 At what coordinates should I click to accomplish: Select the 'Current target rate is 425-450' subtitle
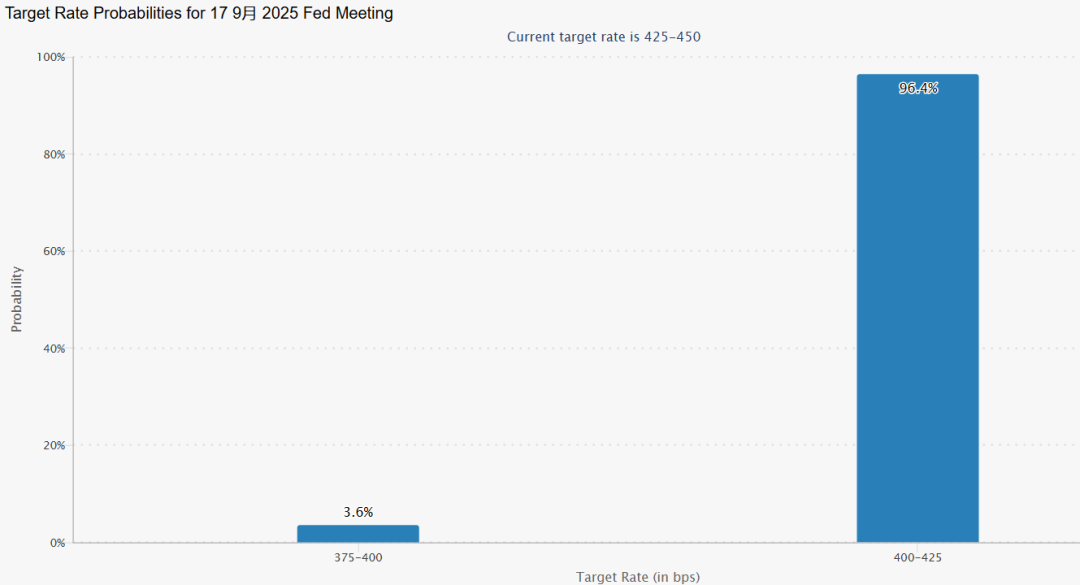603,37
